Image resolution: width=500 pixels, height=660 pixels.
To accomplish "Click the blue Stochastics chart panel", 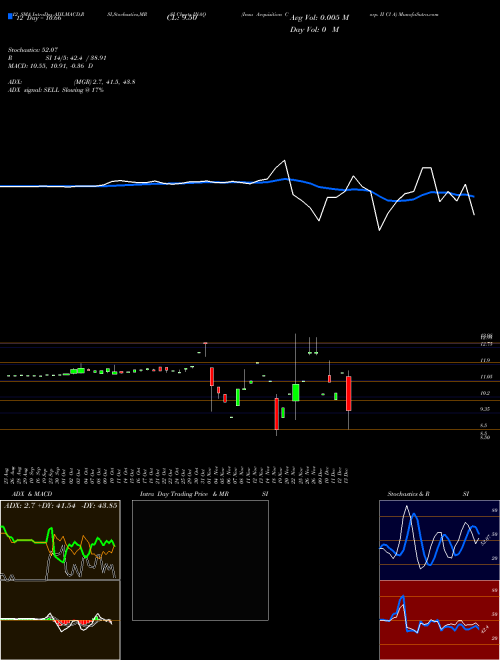I will 439,540.
